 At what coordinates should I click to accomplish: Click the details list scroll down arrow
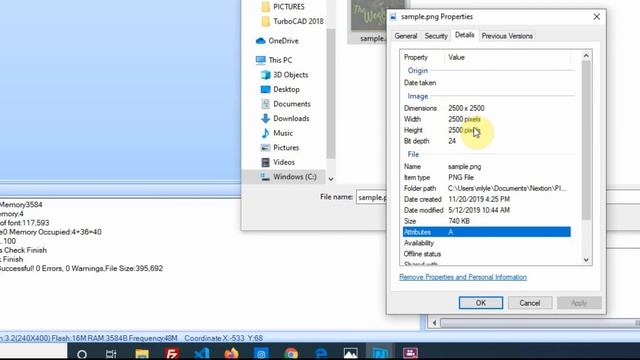586,260
